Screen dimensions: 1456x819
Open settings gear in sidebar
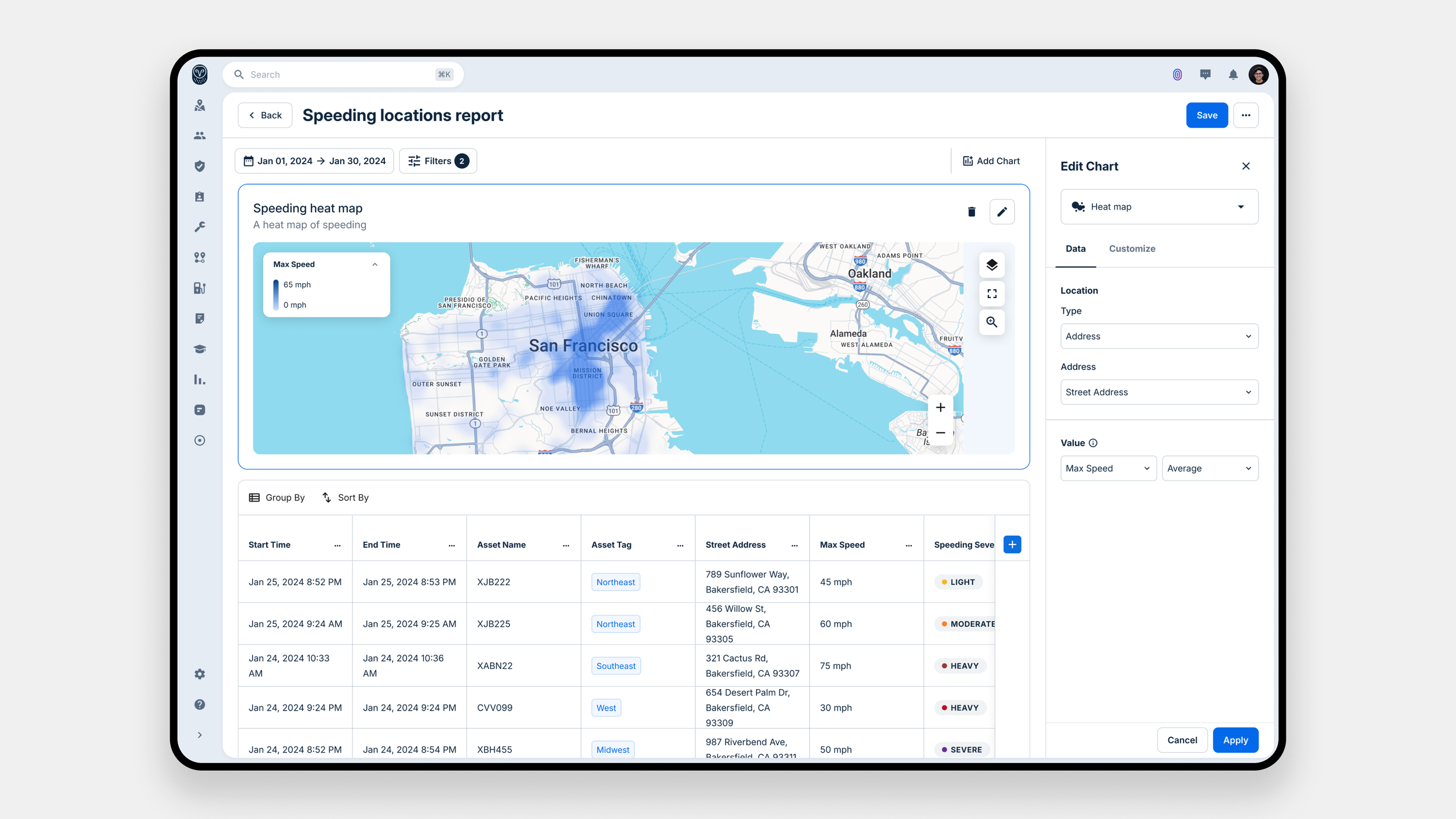coord(200,674)
